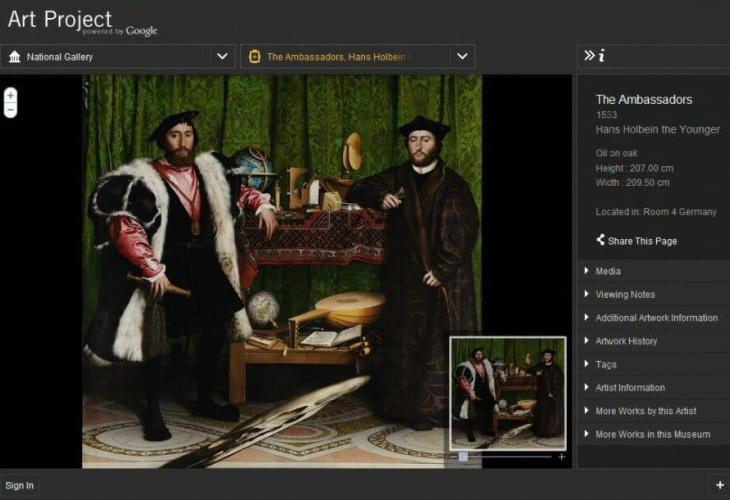Expand More Works by this Artist
This screenshot has height=500, width=730.
(x=645, y=411)
